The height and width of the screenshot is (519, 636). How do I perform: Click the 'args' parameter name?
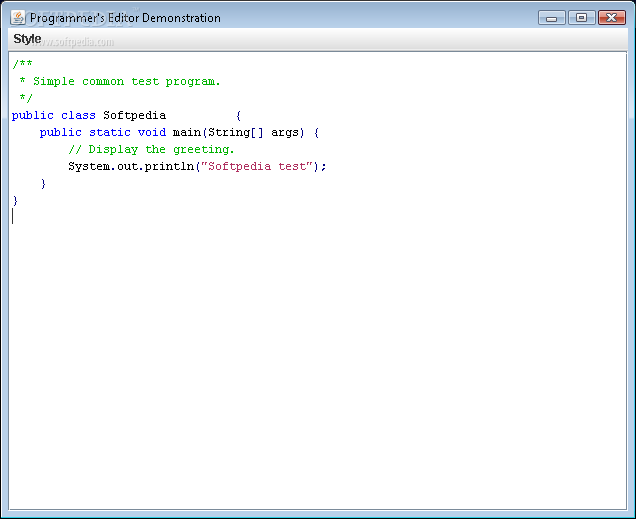click(x=285, y=133)
